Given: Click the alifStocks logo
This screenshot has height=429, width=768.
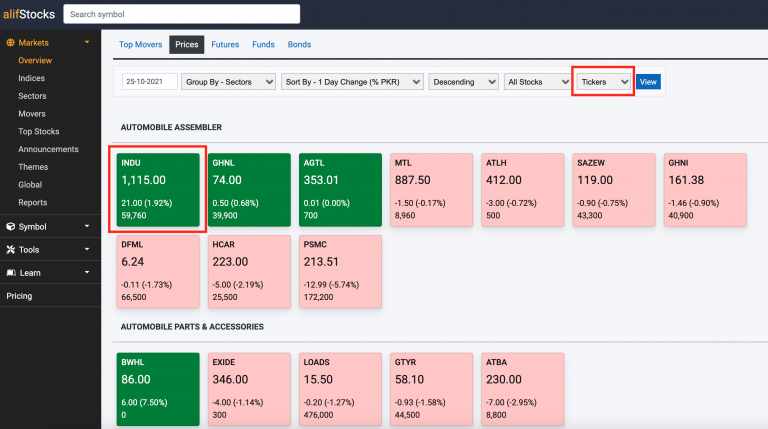Looking at the screenshot, I should [x=27, y=14].
